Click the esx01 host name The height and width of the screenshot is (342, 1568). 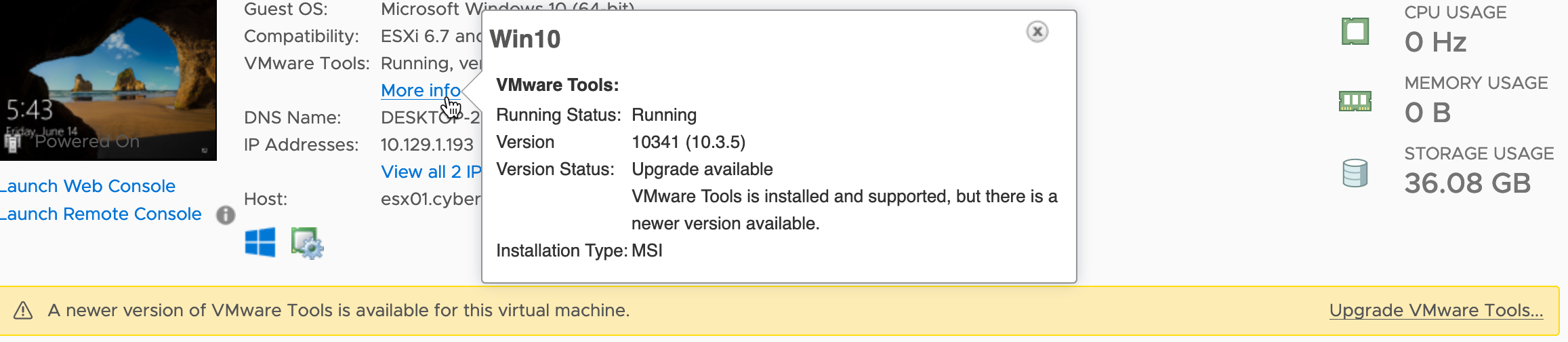[x=431, y=199]
